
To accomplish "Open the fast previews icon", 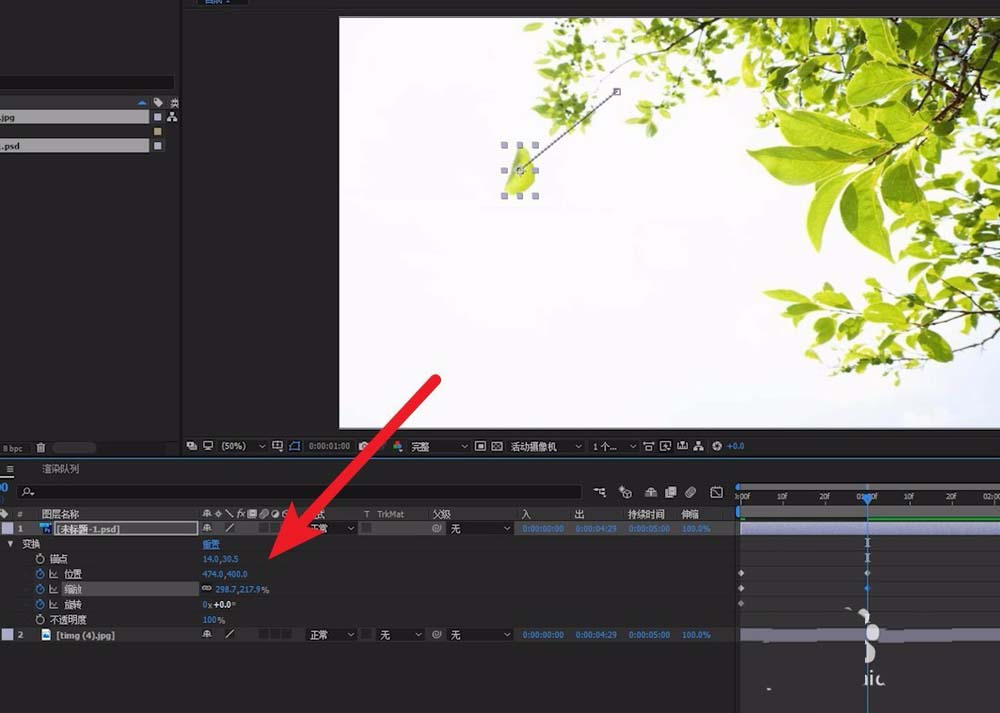I will coord(665,446).
